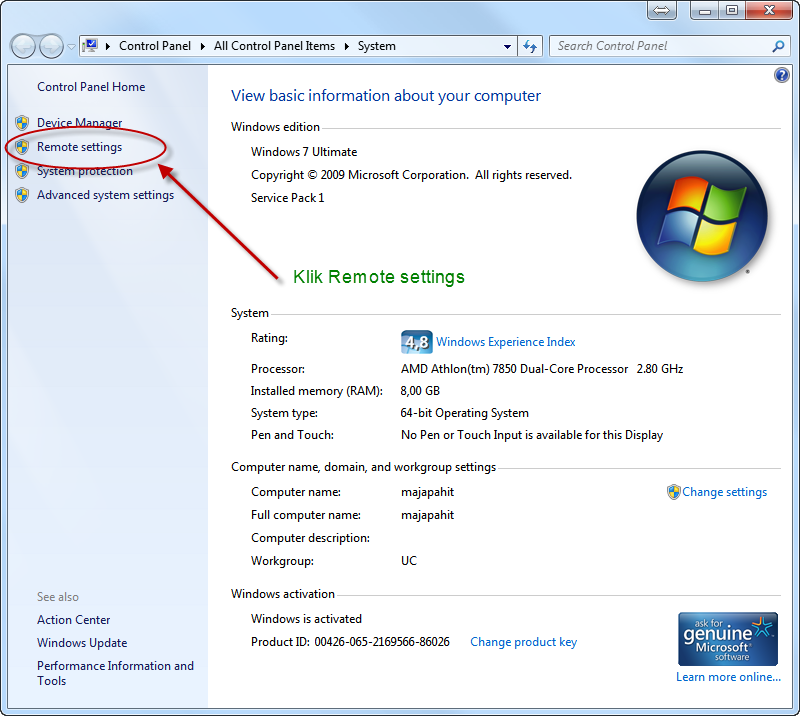
Task: Click the genuine Microsoft software badge
Action: coord(727,638)
